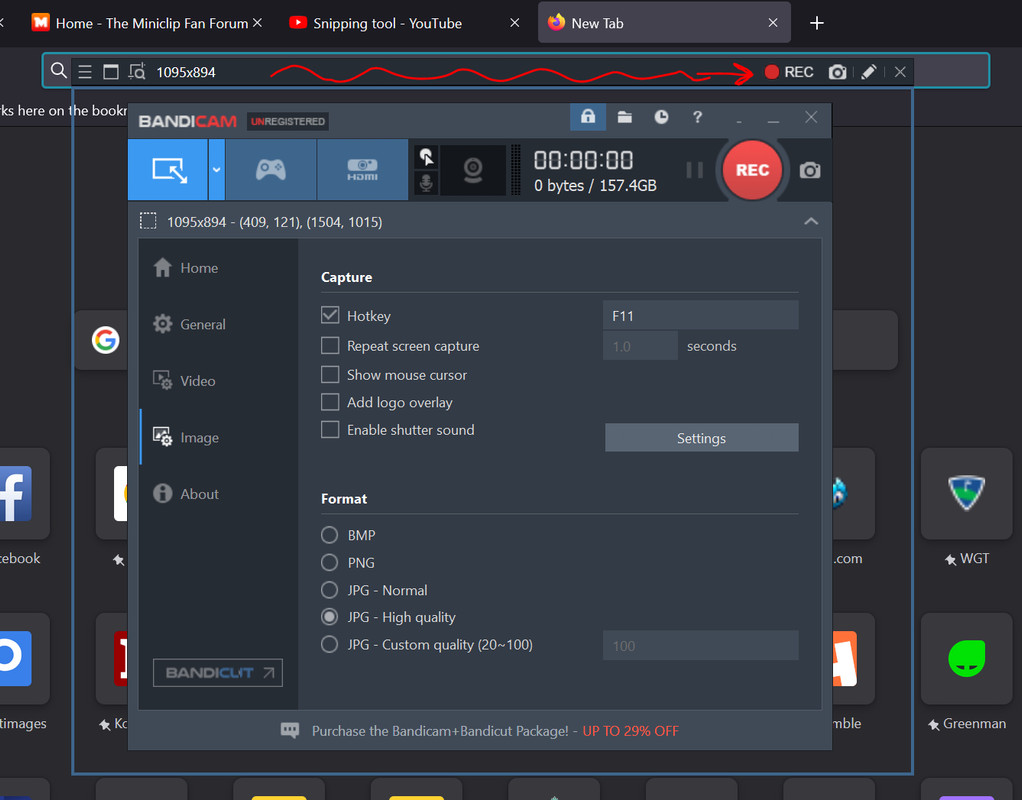Click the magnifier icon on capture bar
This screenshot has height=800, width=1022.
pyautogui.click(x=59, y=71)
